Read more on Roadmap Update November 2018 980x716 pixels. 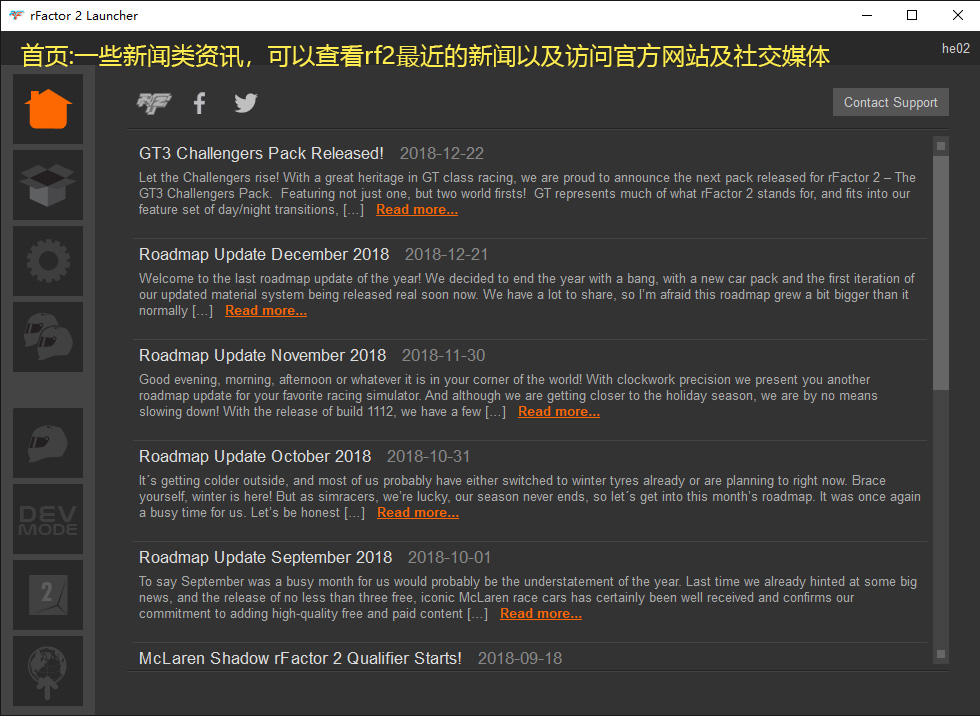(559, 412)
